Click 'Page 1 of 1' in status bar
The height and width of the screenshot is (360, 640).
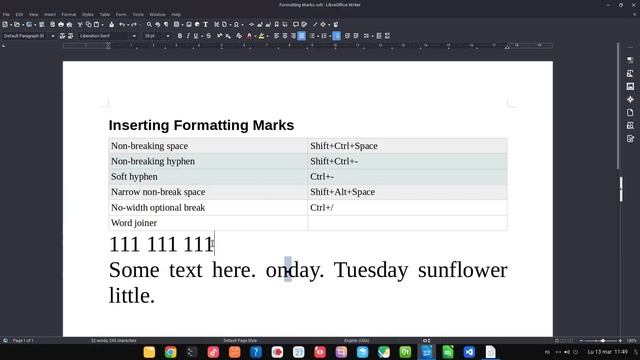coord(23,340)
